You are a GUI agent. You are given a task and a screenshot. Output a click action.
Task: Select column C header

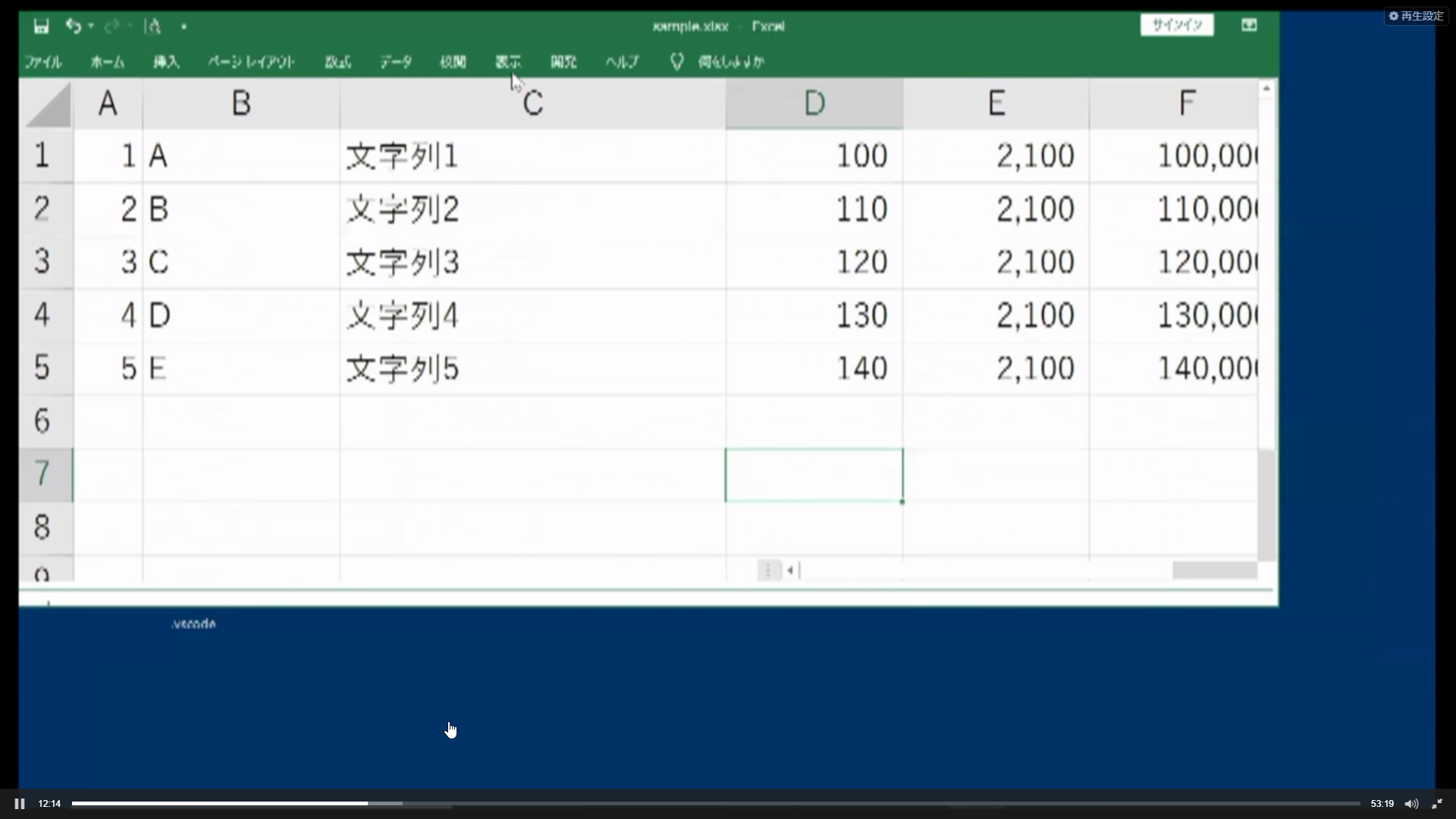coord(532,103)
